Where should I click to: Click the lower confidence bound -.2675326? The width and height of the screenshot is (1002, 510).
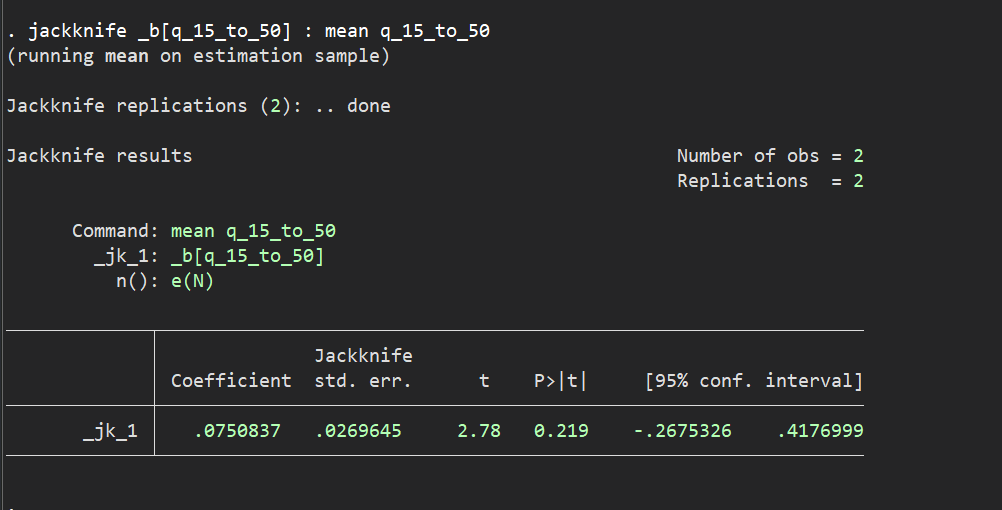click(682, 431)
